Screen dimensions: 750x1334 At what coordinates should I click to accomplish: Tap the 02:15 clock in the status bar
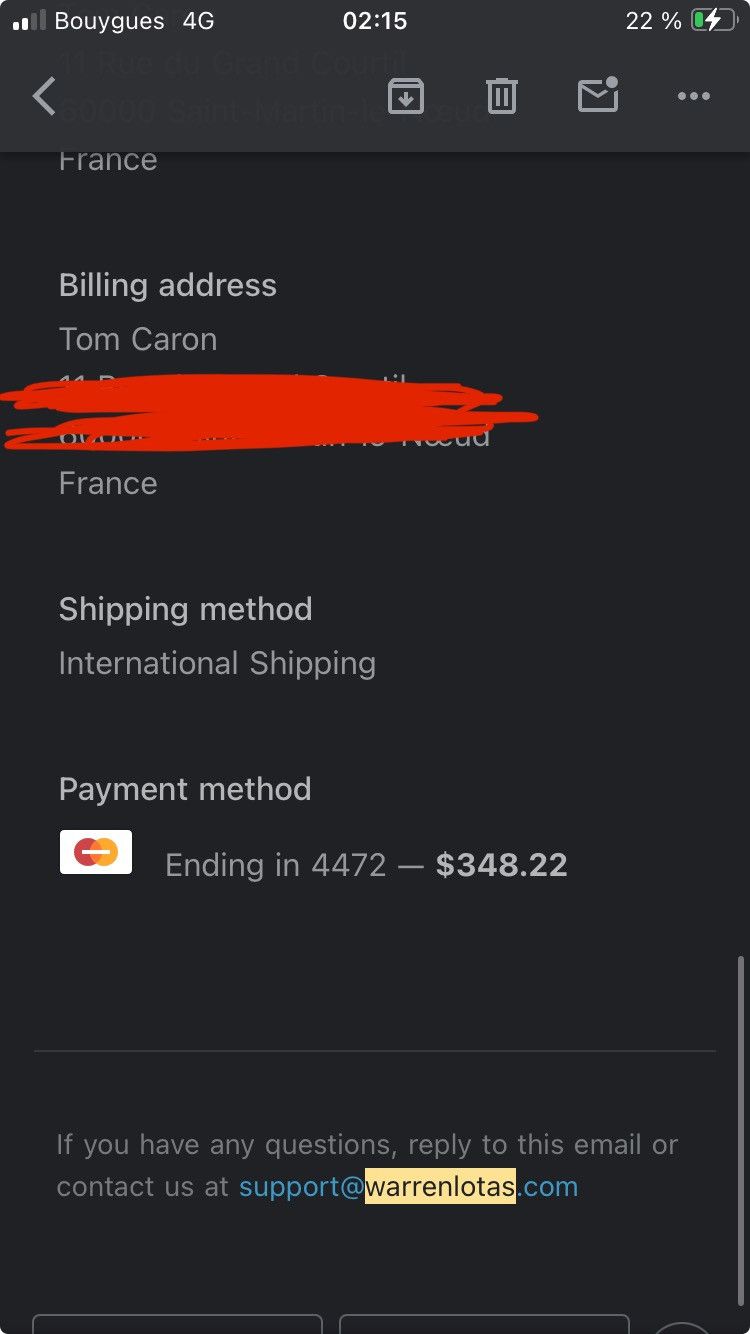pyautogui.click(x=375, y=20)
